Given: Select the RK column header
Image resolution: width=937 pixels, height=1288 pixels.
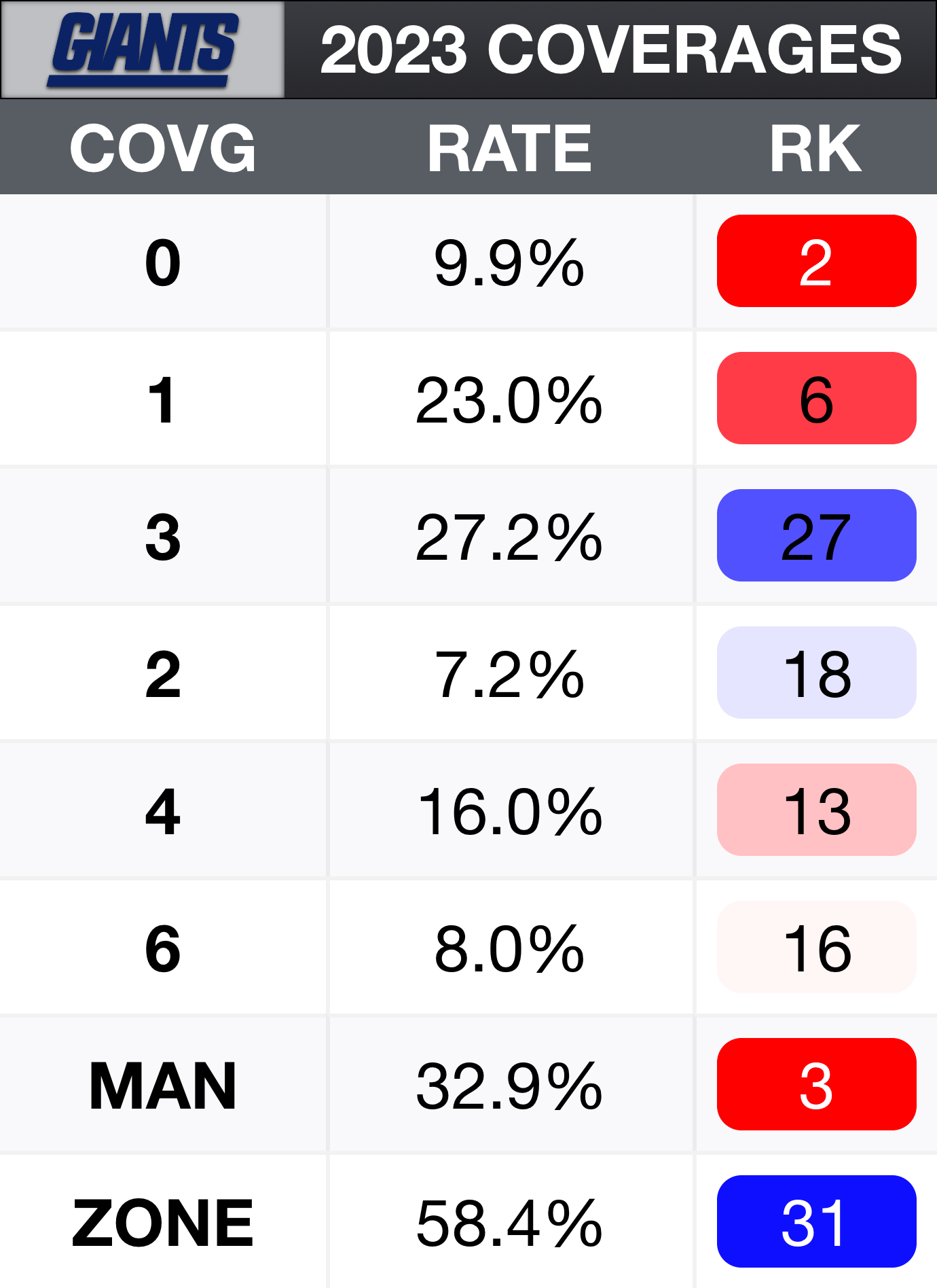Looking at the screenshot, I should 815,148.
